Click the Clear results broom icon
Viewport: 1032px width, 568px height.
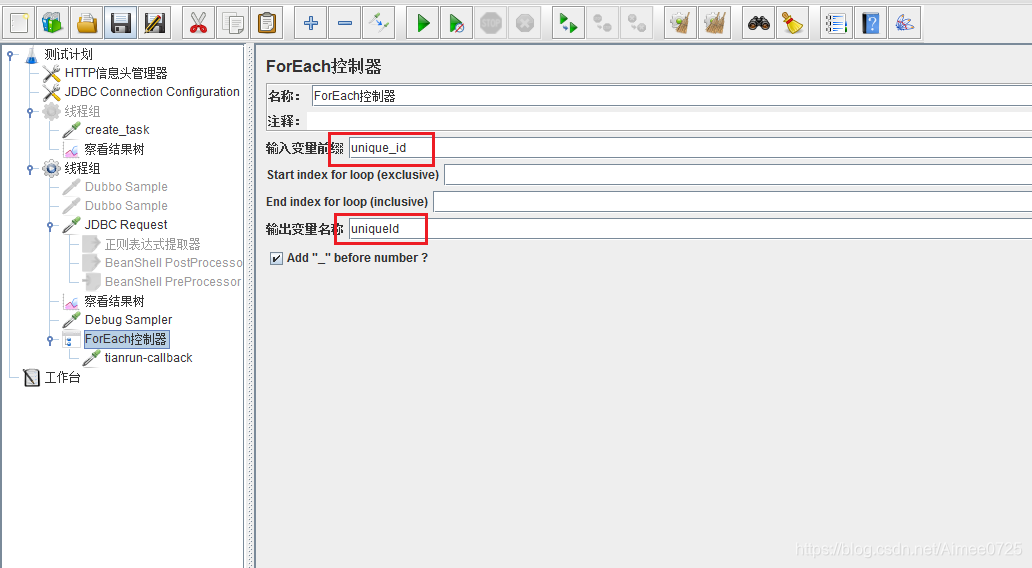coord(680,23)
